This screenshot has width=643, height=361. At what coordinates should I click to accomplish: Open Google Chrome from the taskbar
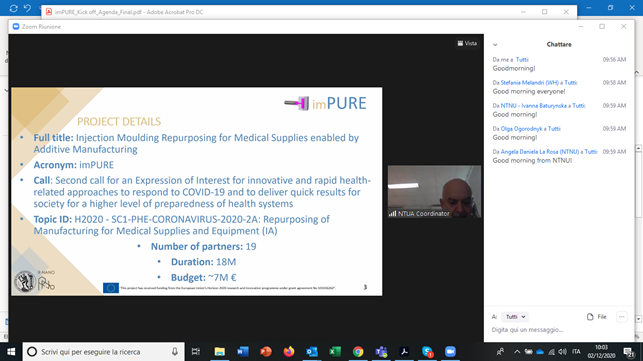pos(358,352)
